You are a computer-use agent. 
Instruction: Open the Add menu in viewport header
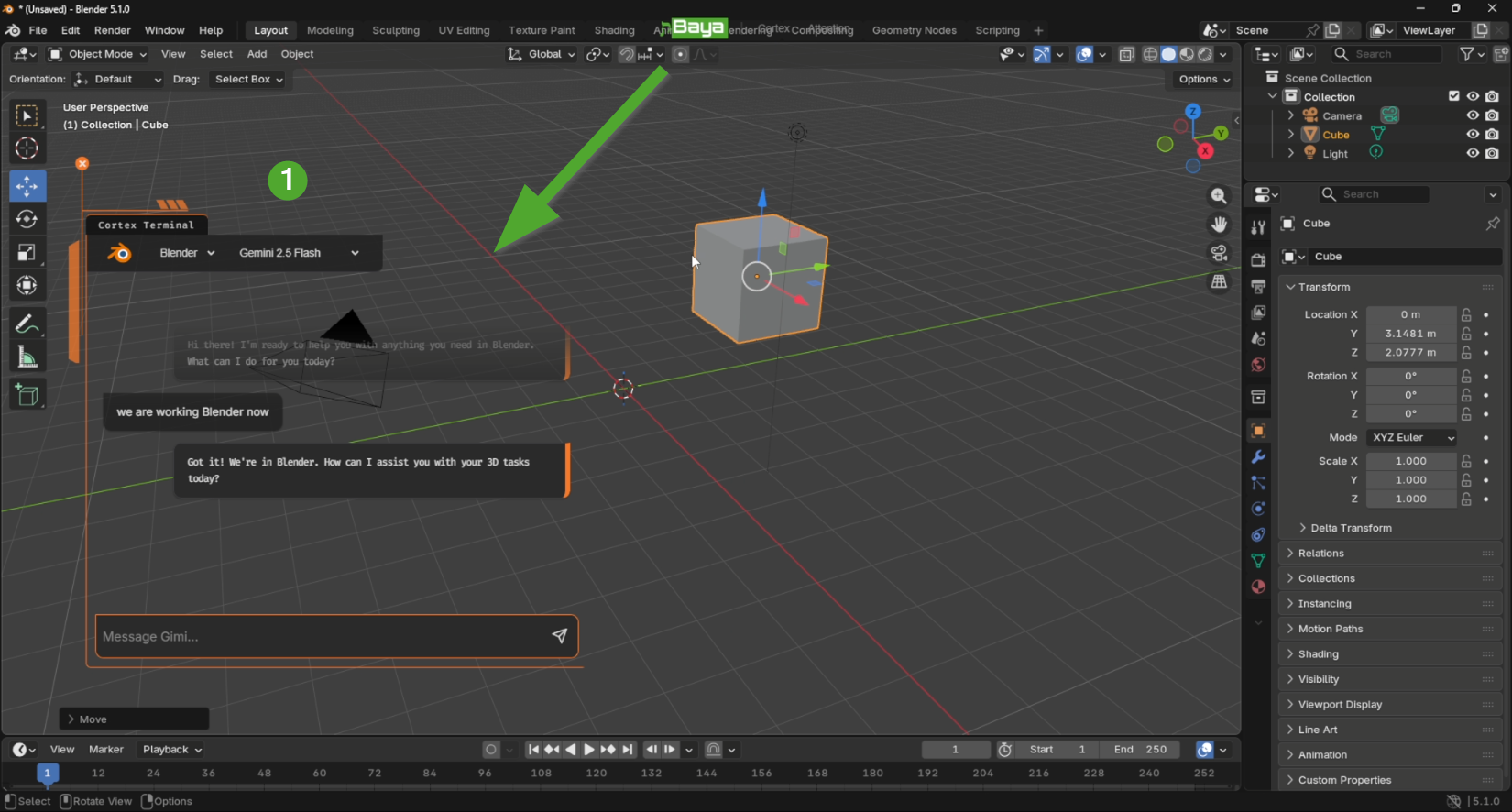(x=257, y=54)
